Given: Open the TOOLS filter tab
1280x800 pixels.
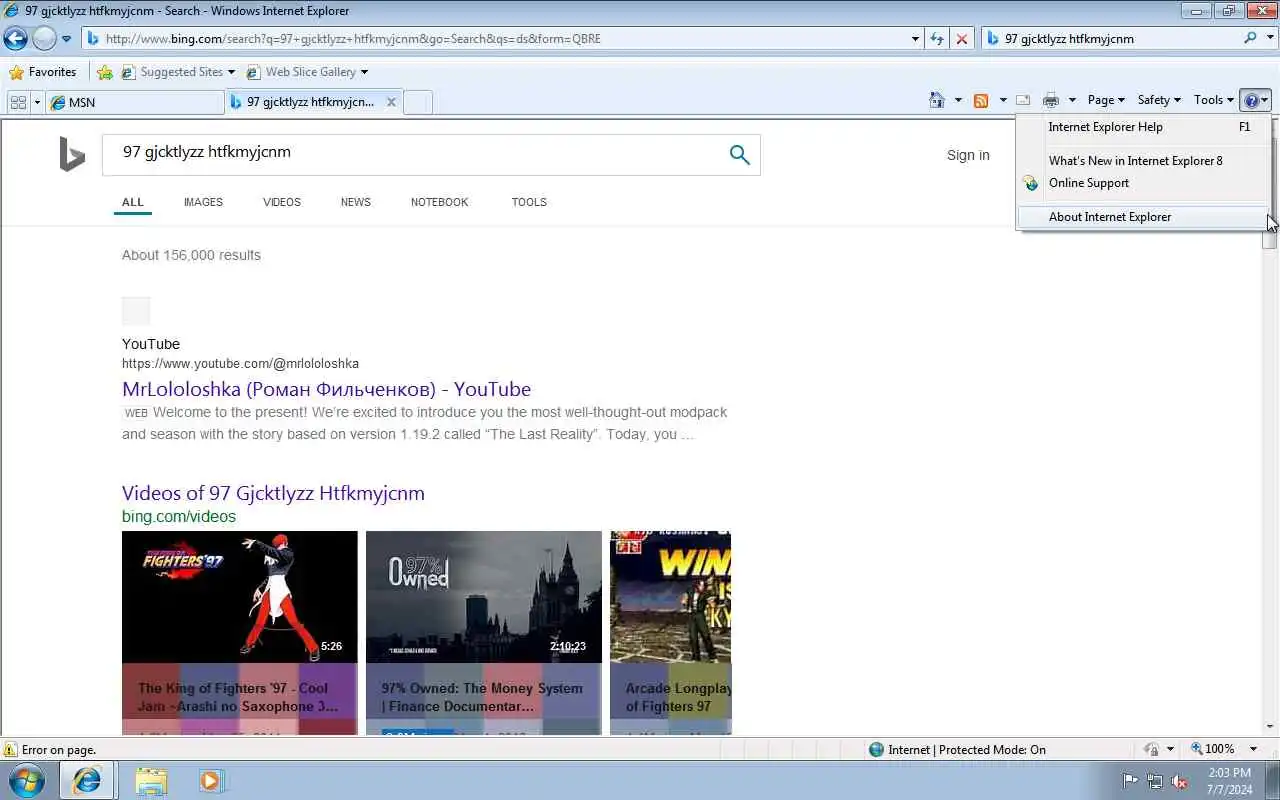Looking at the screenshot, I should coord(529,202).
